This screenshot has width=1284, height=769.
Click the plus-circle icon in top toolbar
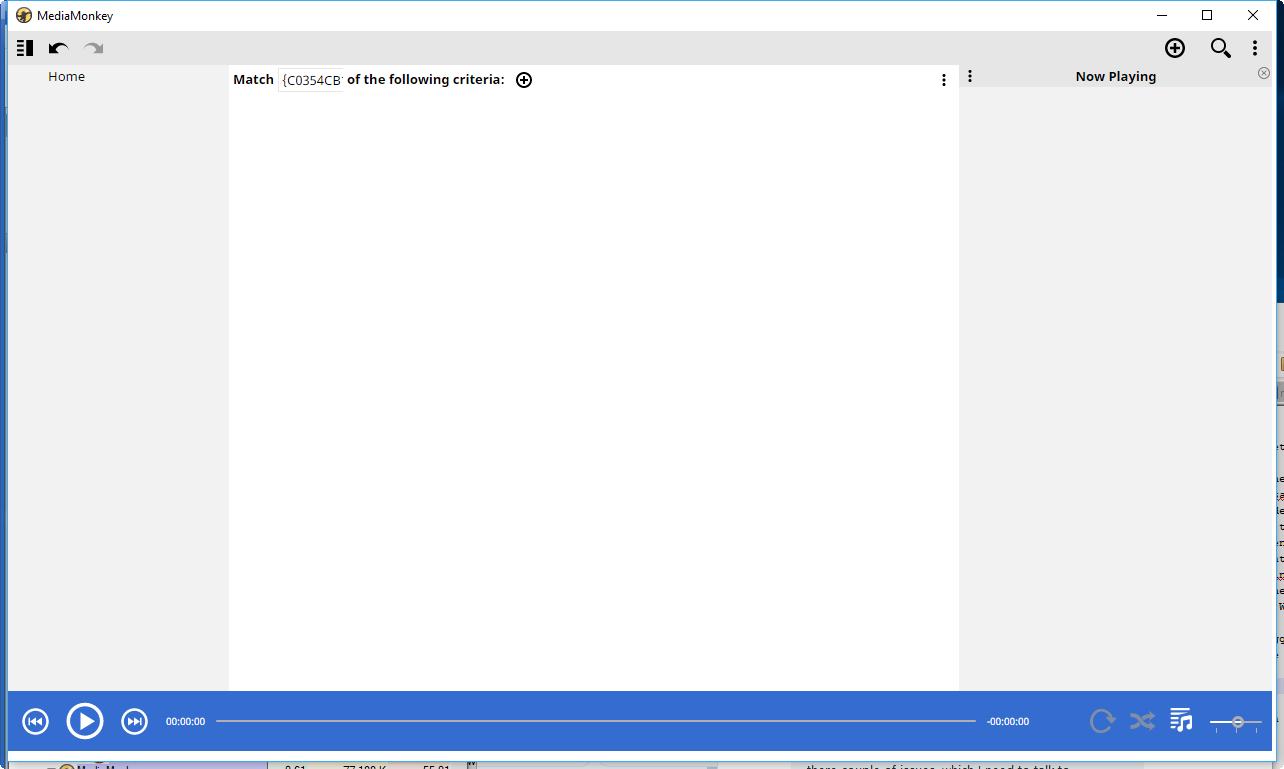[x=1175, y=48]
